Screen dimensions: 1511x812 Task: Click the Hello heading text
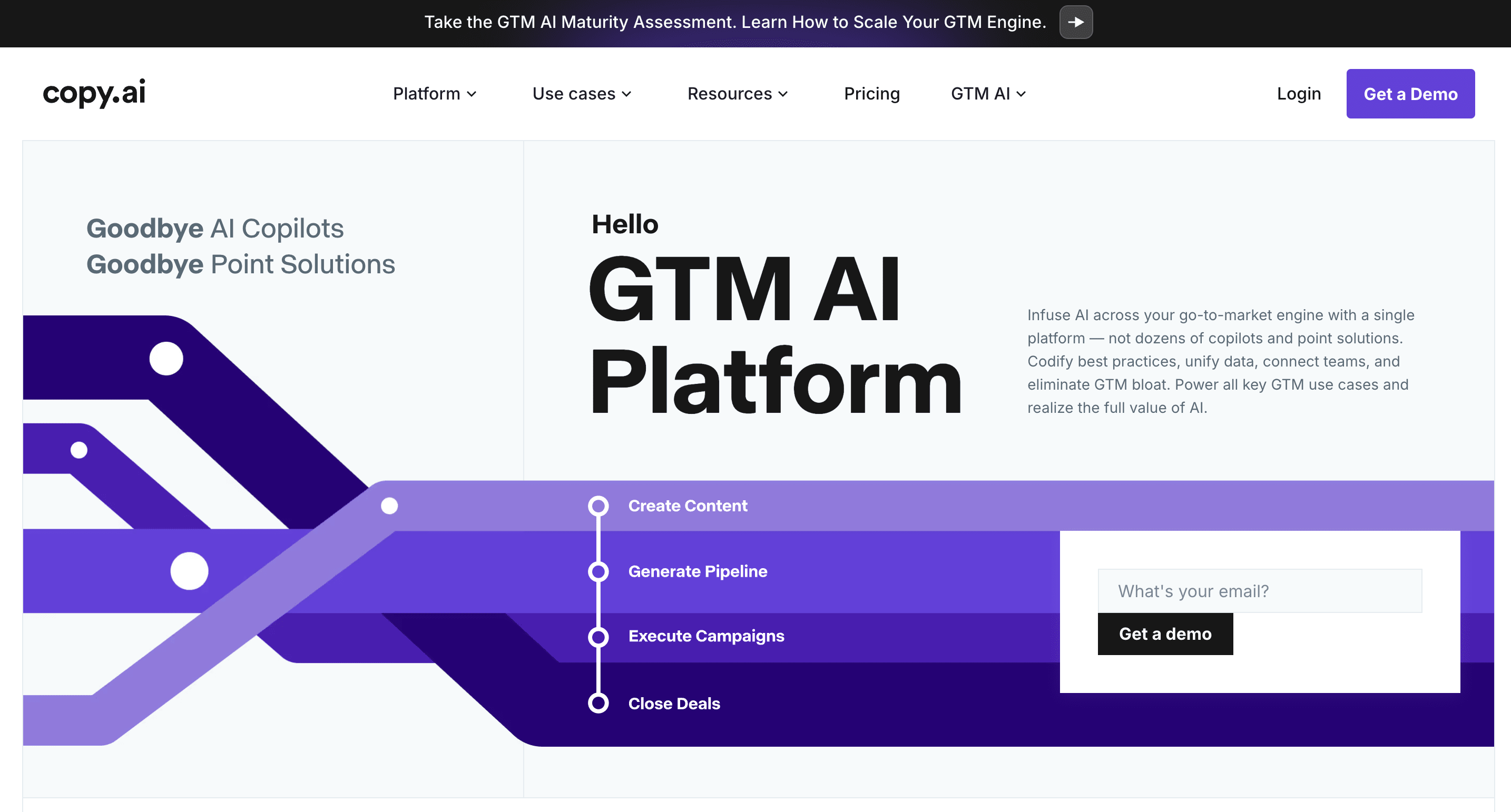click(x=625, y=224)
